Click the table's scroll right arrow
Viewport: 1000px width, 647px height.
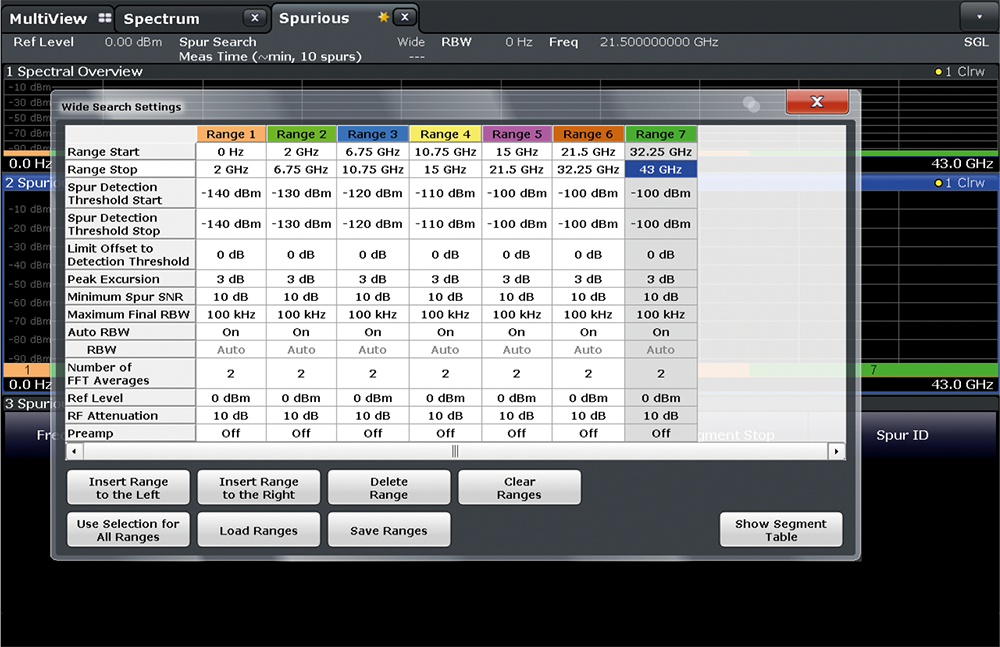click(x=836, y=452)
